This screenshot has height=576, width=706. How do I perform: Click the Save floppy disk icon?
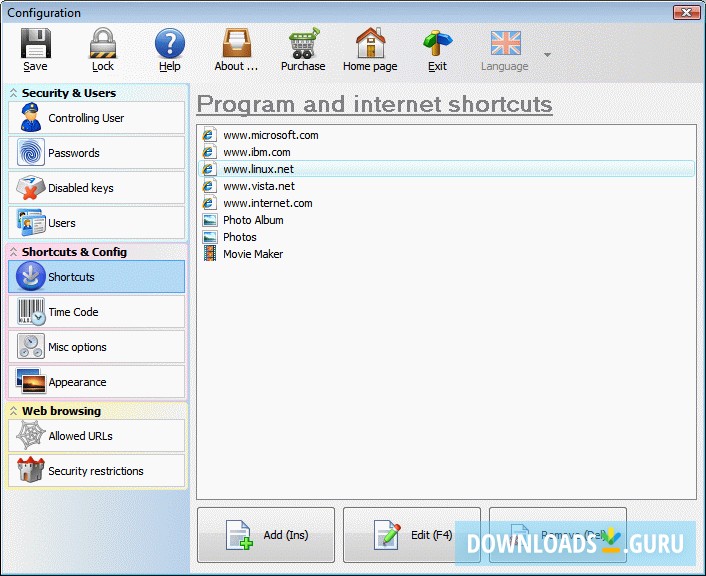36,43
